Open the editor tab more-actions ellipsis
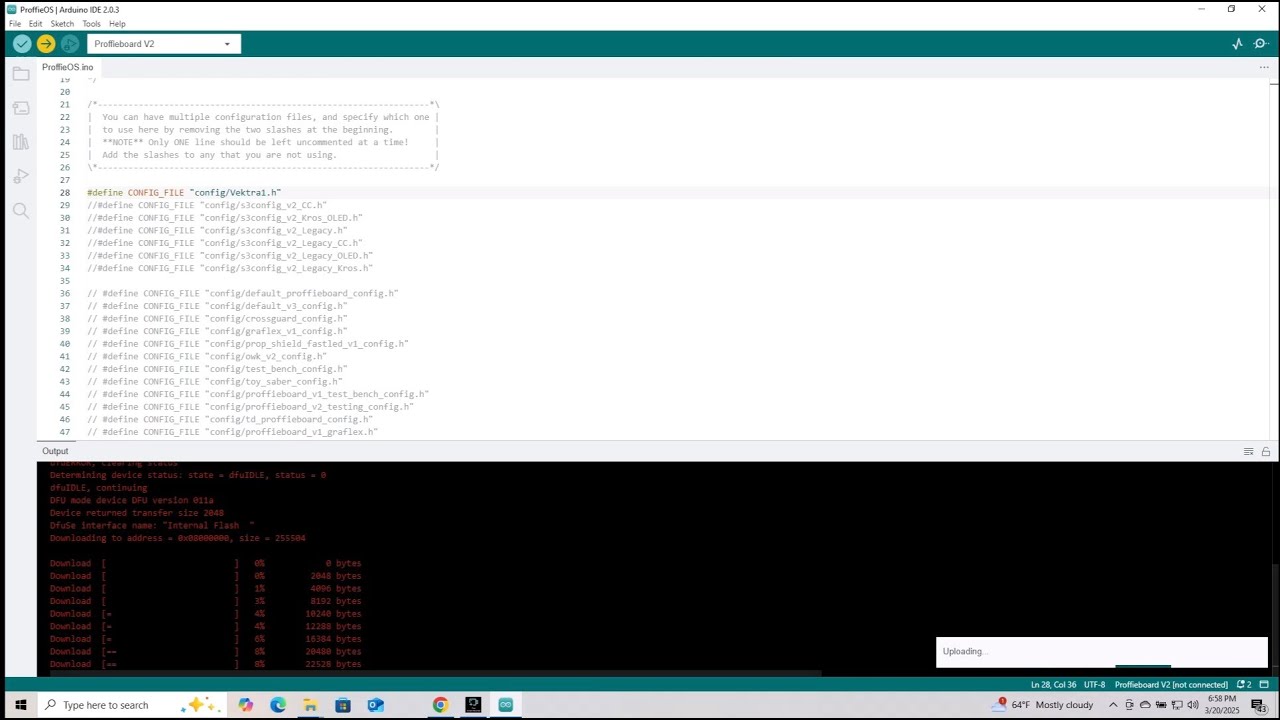Viewport: 1280px width, 720px height. (1264, 67)
